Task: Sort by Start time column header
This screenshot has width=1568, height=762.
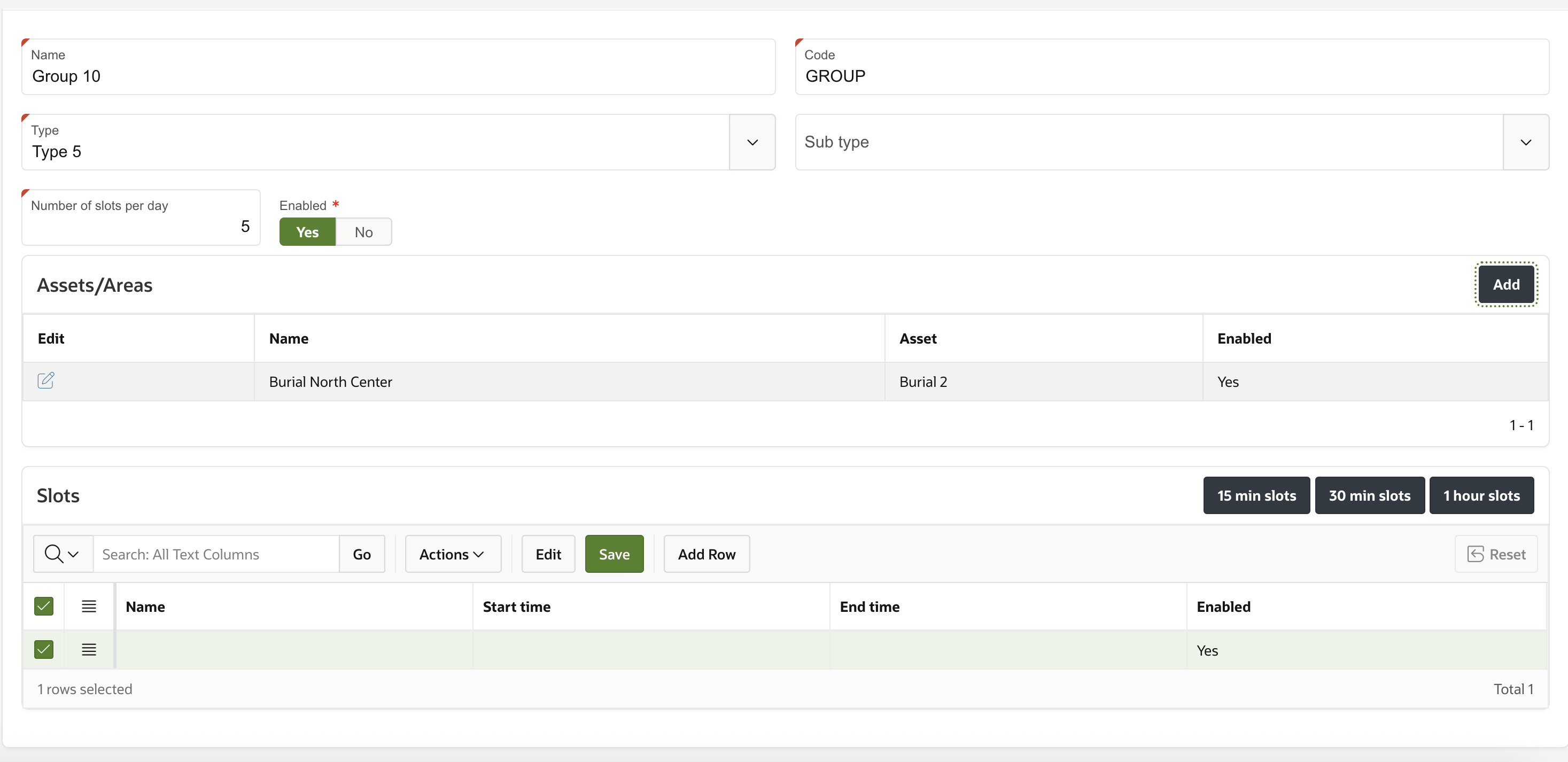Action: 516,607
